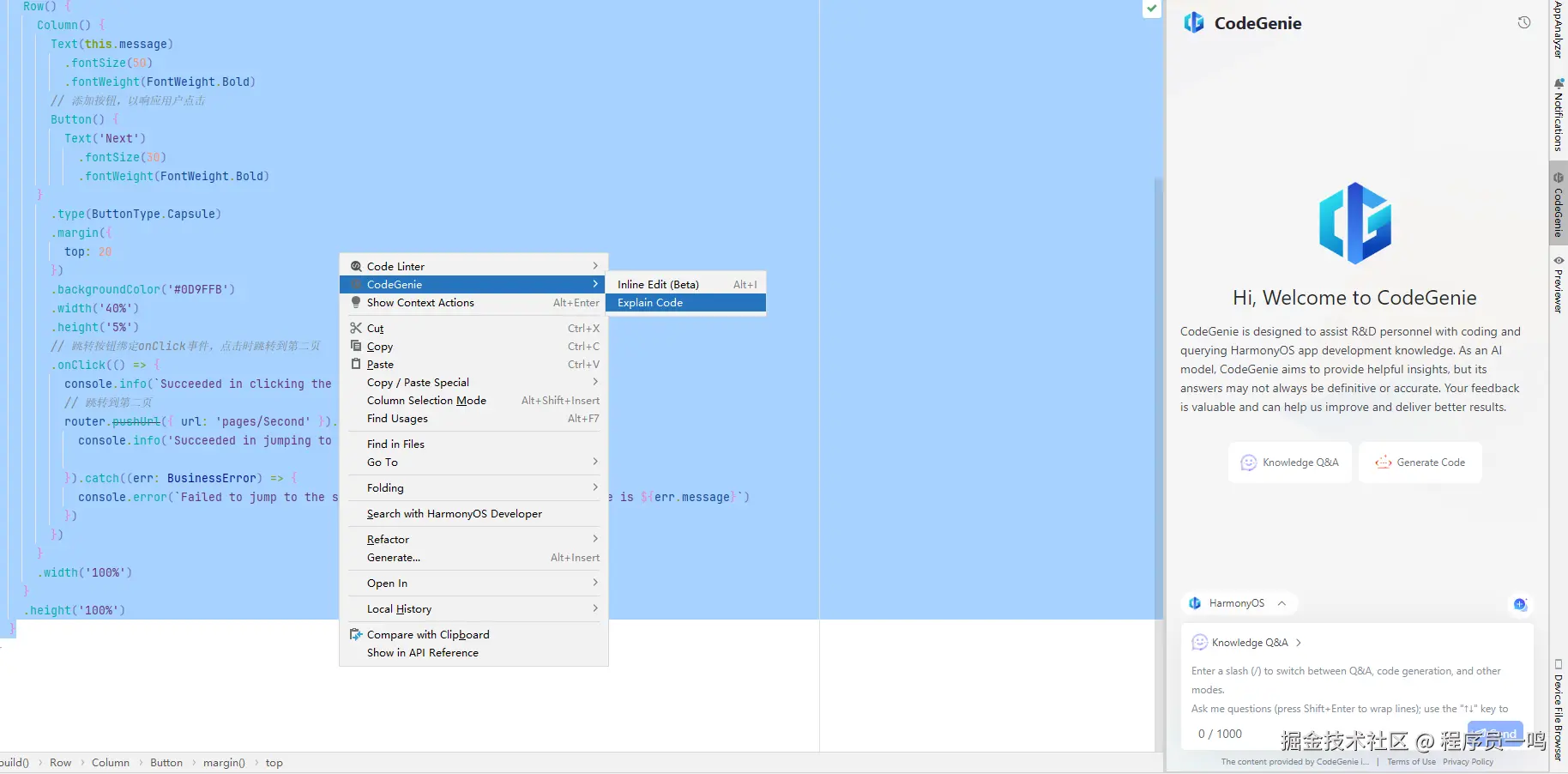Expand the Copy / Paste Special submenu
This screenshot has width=1568, height=774.
pos(473,383)
